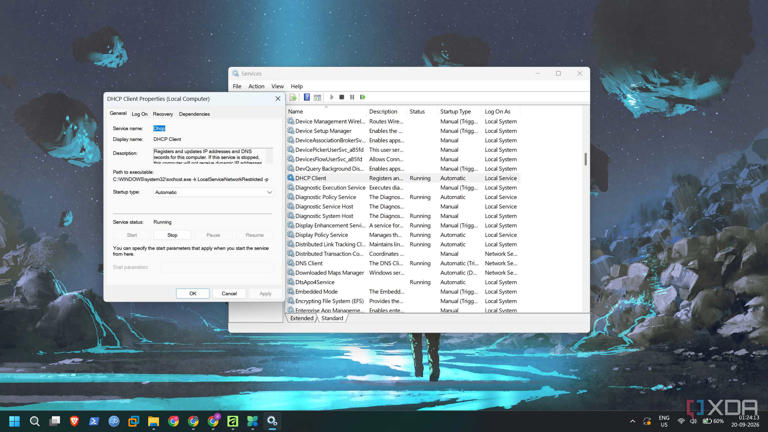Open taskbar Search
This screenshot has height=432, width=768.
point(34,421)
